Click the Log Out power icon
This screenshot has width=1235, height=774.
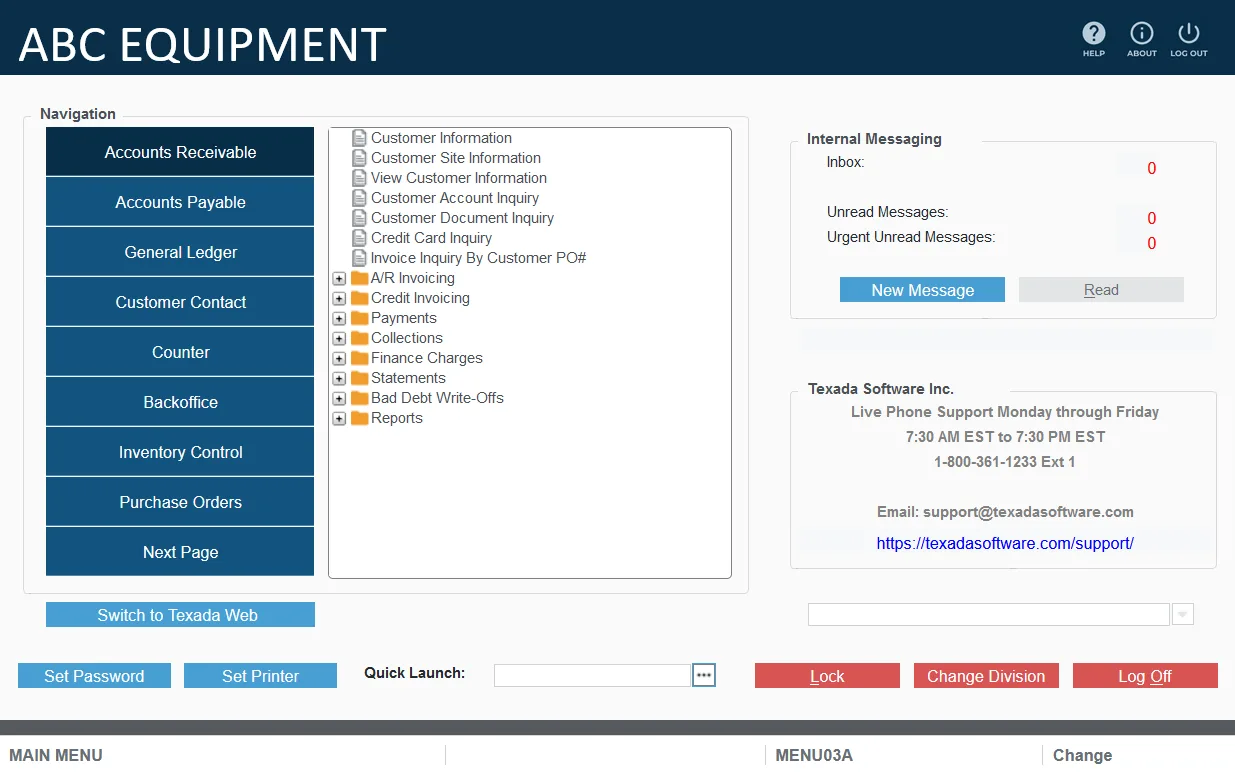click(1188, 34)
